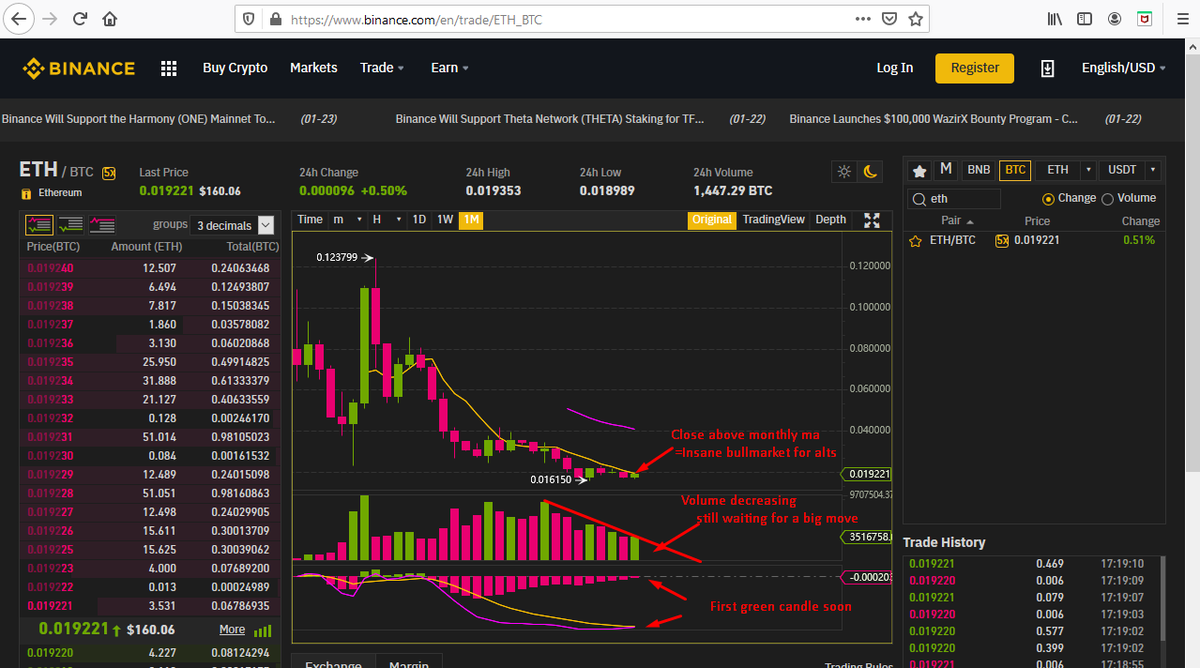Click the 5x margin badge beside ETH / BTC

click(x=109, y=172)
